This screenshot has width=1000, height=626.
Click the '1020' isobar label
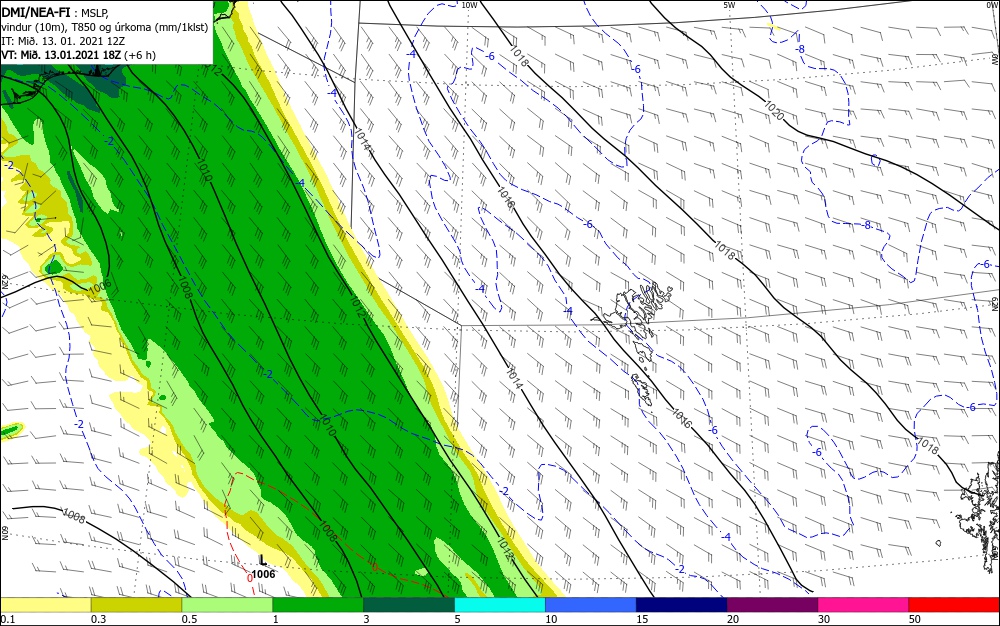[774, 110]
